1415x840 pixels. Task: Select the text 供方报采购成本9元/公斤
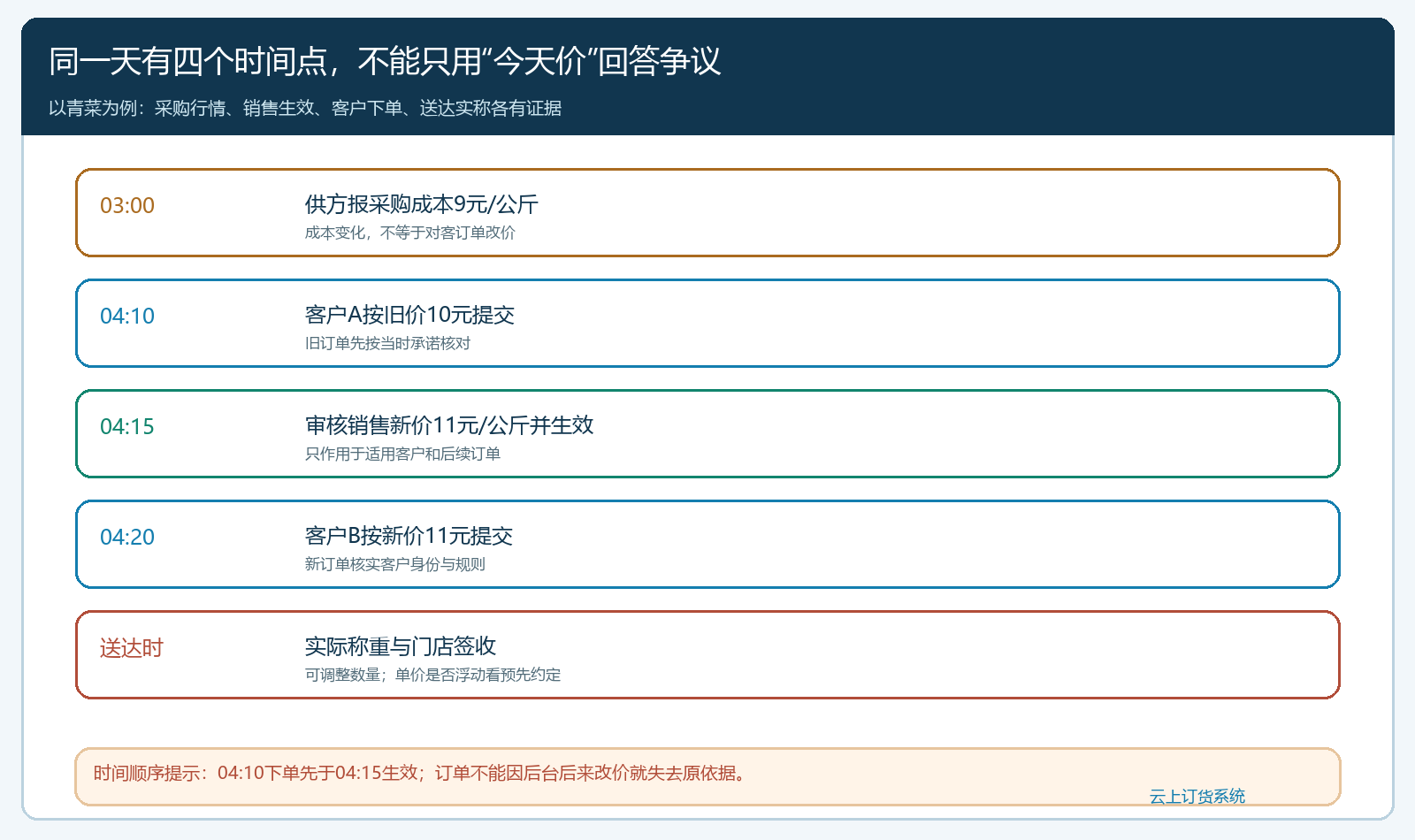pos(422,204)
